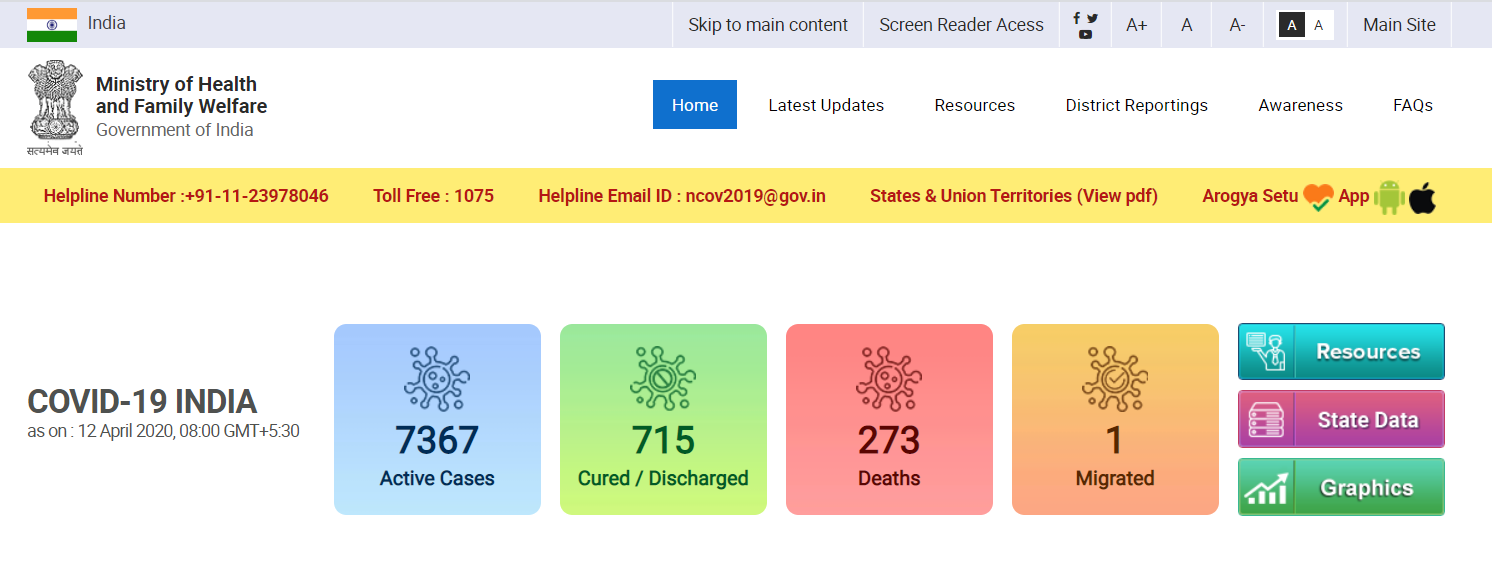Click the 273 deaths count
This screenshot has width=1492, height=570.
889,441
